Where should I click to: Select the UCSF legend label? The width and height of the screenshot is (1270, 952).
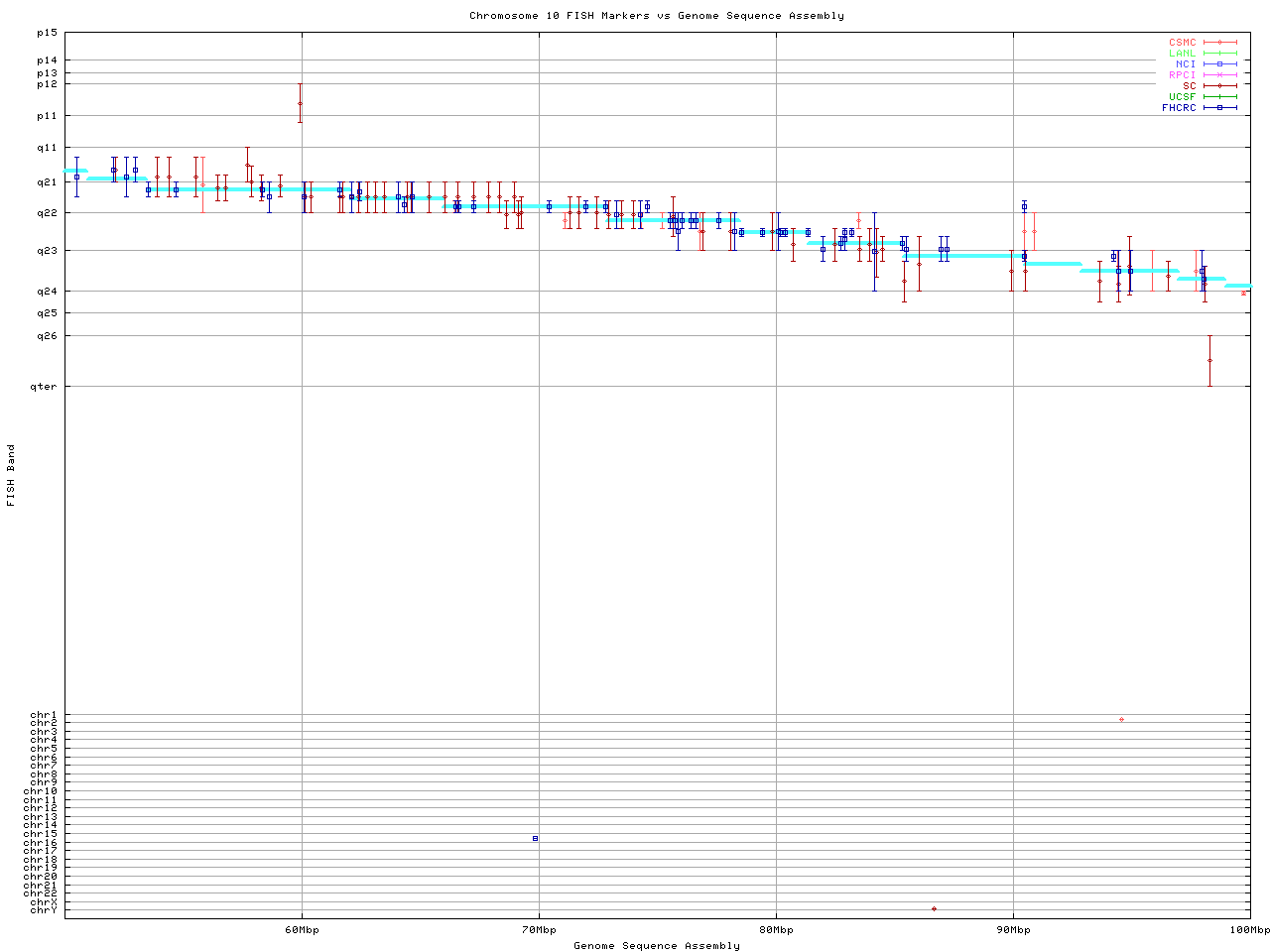click(1182, 96)
